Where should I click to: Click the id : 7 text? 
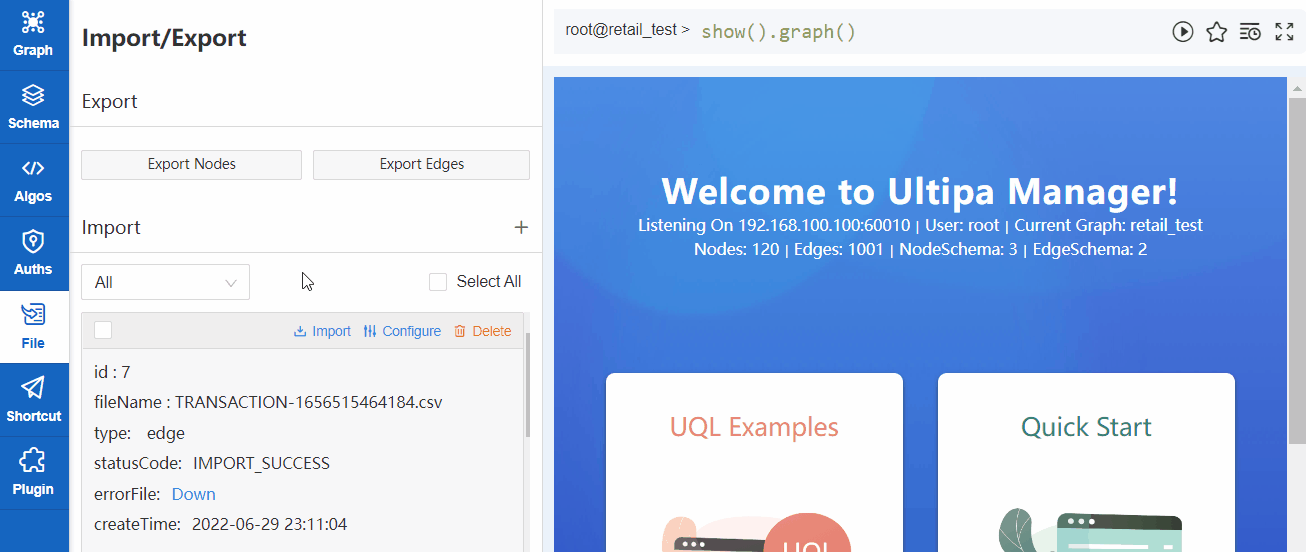[112, 372]
